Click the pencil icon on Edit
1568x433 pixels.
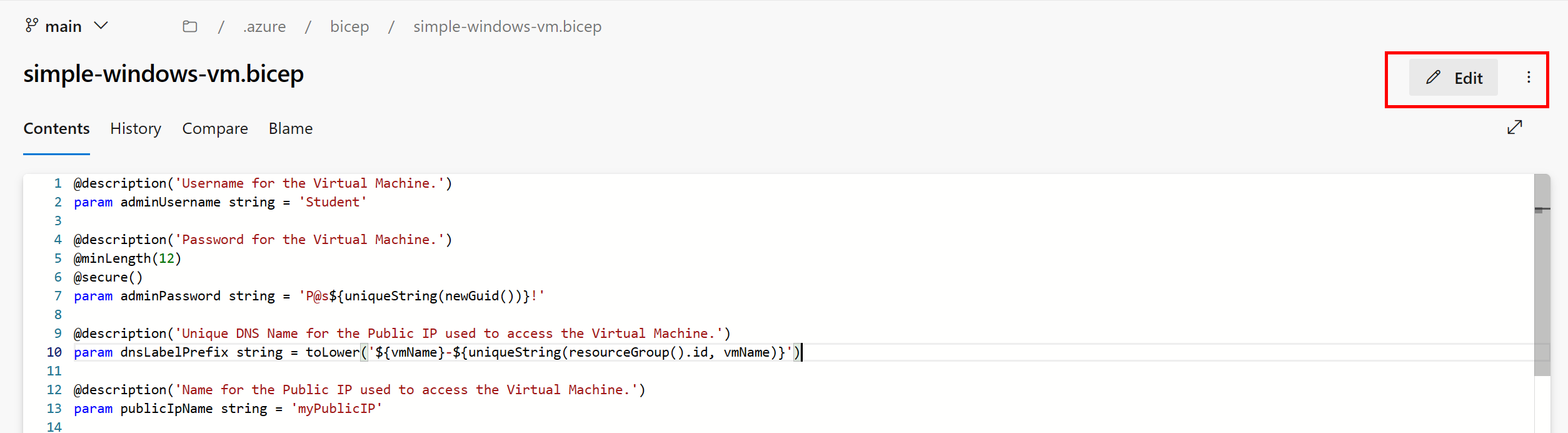[1433, 78]
